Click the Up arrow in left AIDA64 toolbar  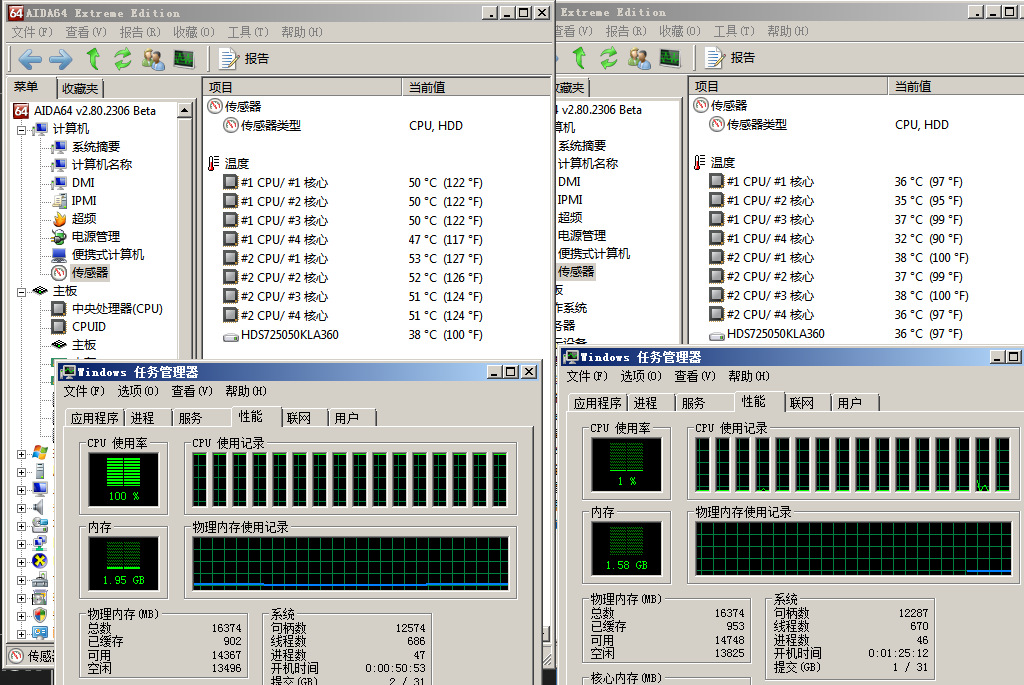click(x=93, y=59)
